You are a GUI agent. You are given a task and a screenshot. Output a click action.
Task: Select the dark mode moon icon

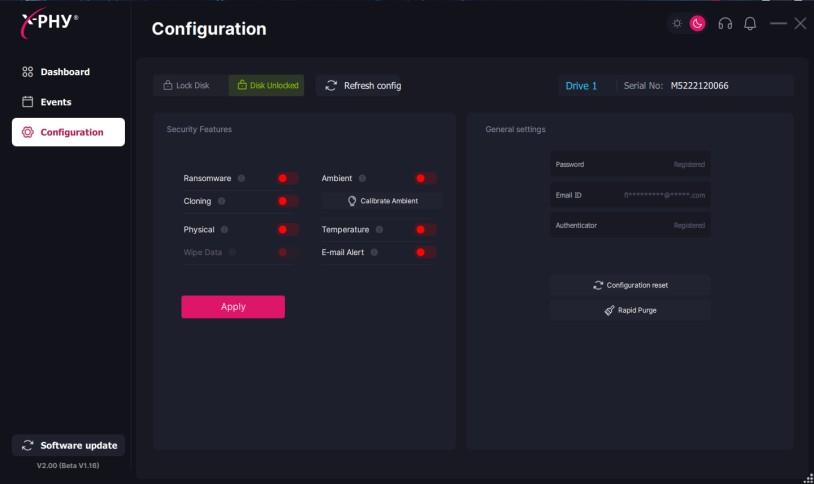(697, 23)
